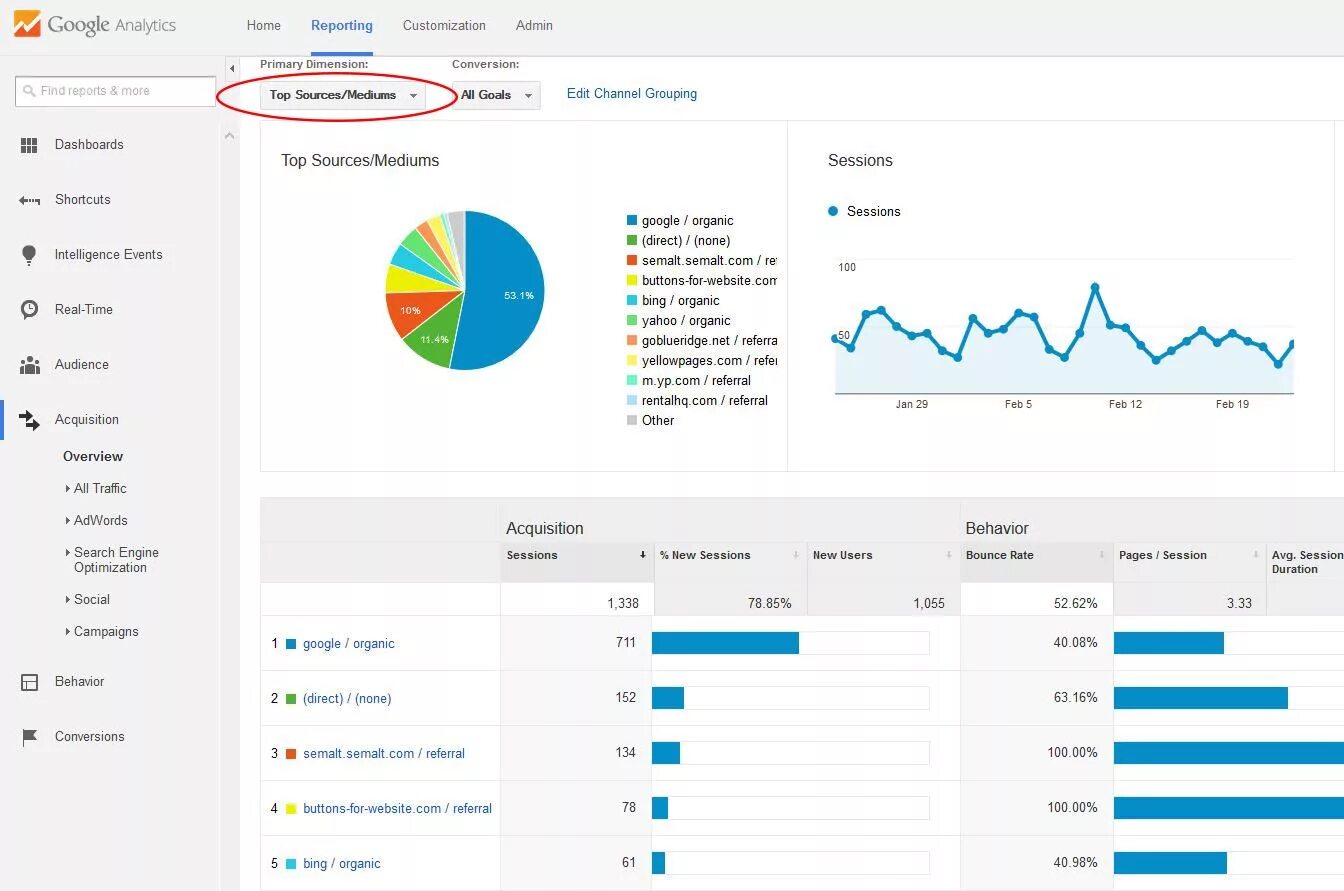Screen dimensions: 1344x891
Task: Click the 63.16% bounce rate value
Action: (1075, 698)
